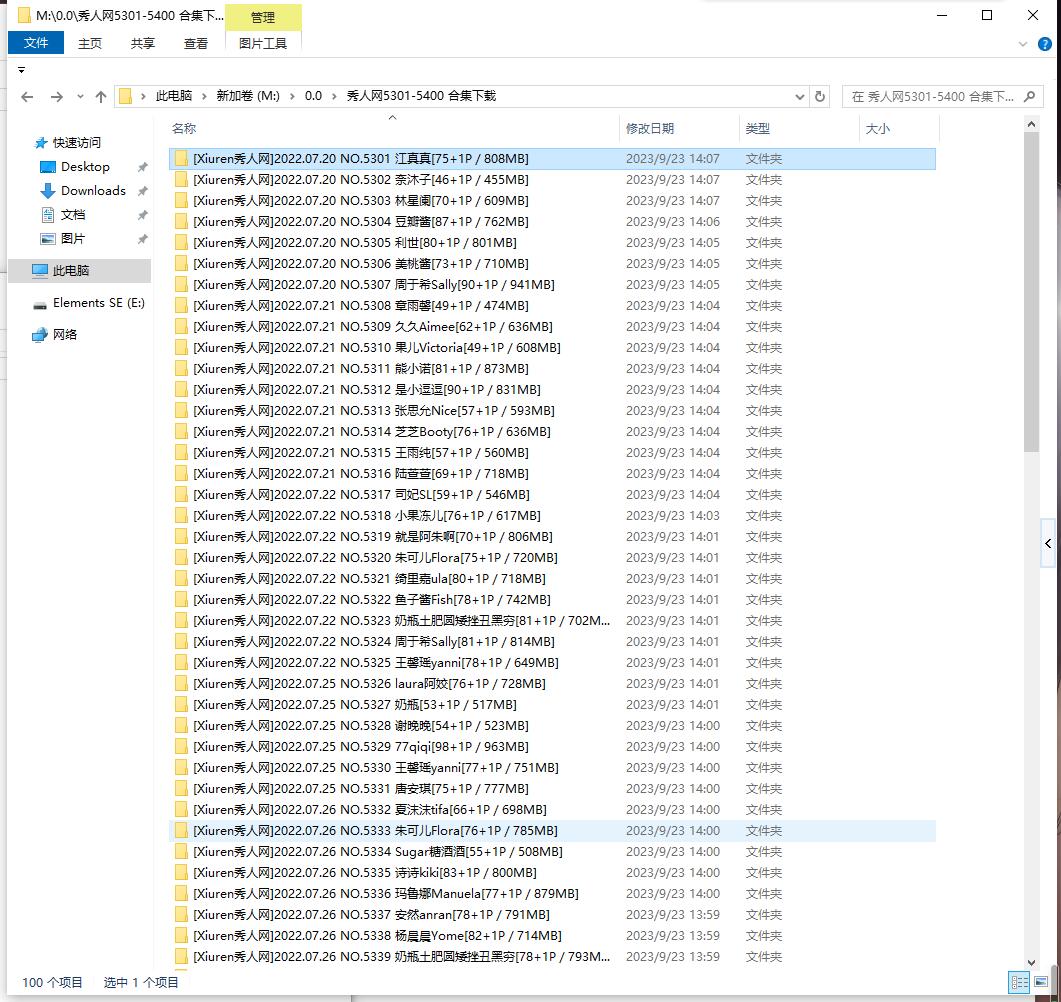
Task: Click 新加卷 (M:) in the breadcrumb
Action: tap(248, 96)
